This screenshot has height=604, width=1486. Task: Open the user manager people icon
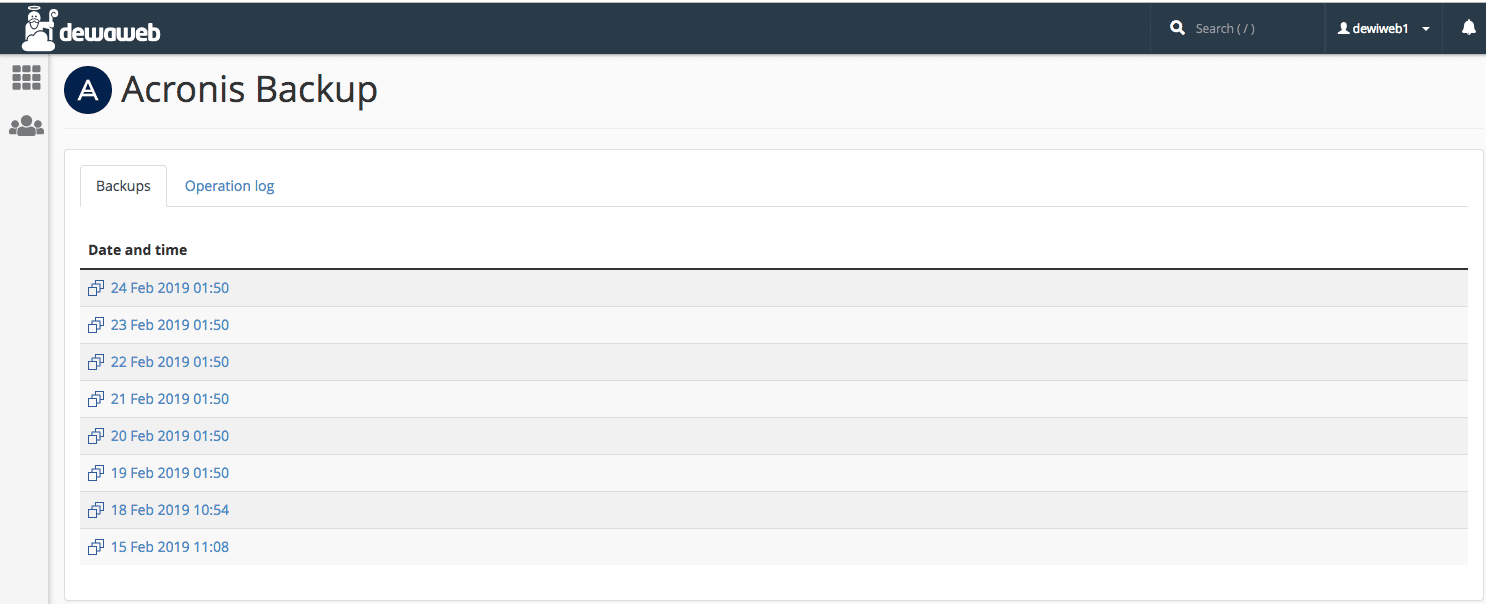coord(26,126)
